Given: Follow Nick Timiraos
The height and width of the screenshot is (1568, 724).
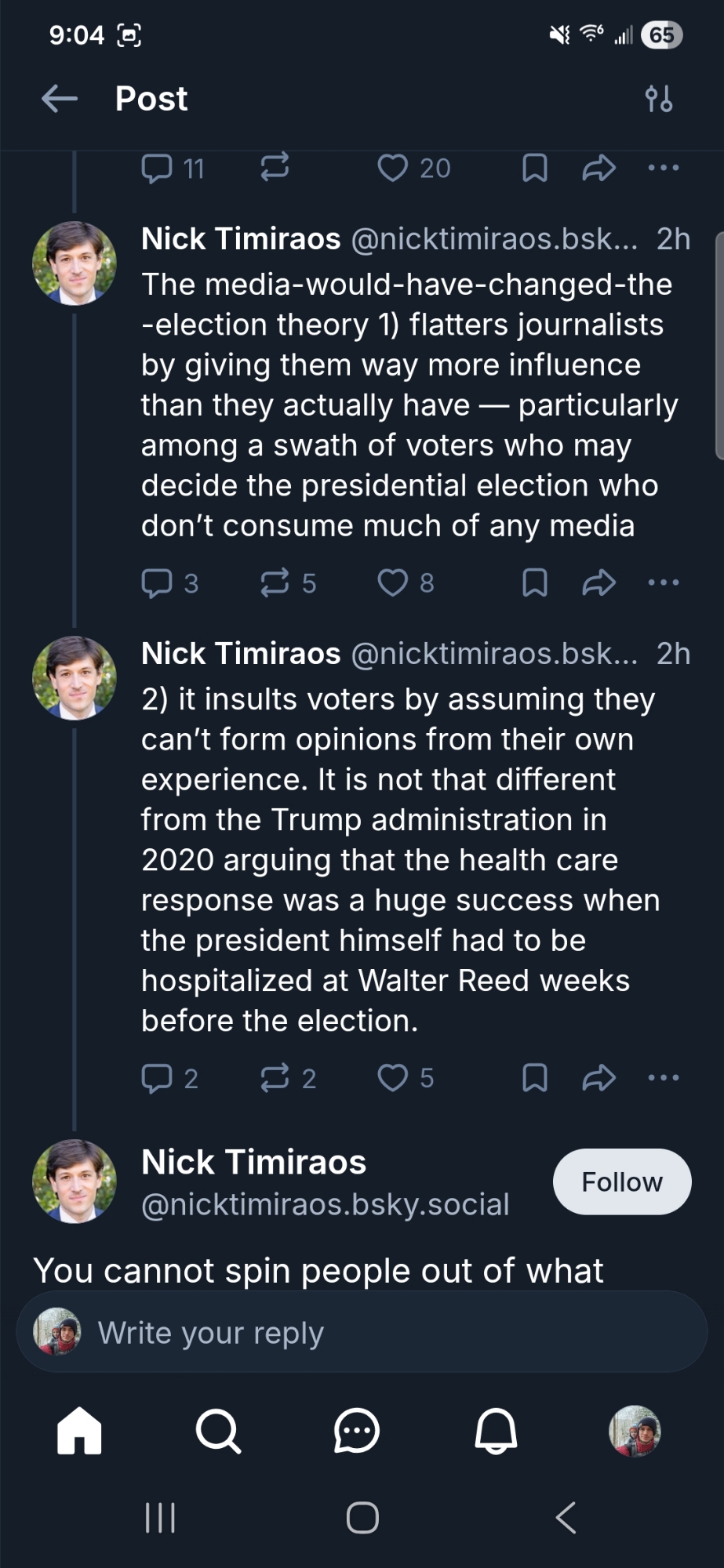Looking at the screenshot, I should coord(621,1181).
